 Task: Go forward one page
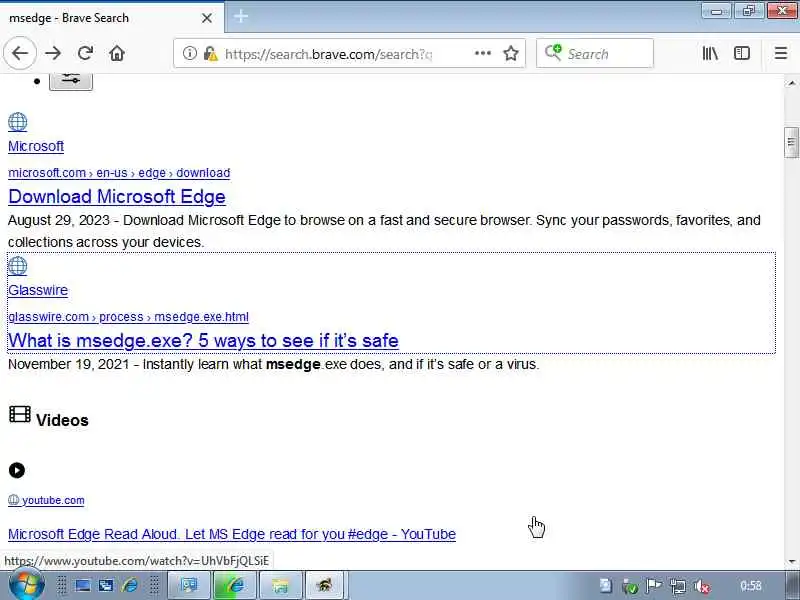point(53,53)
